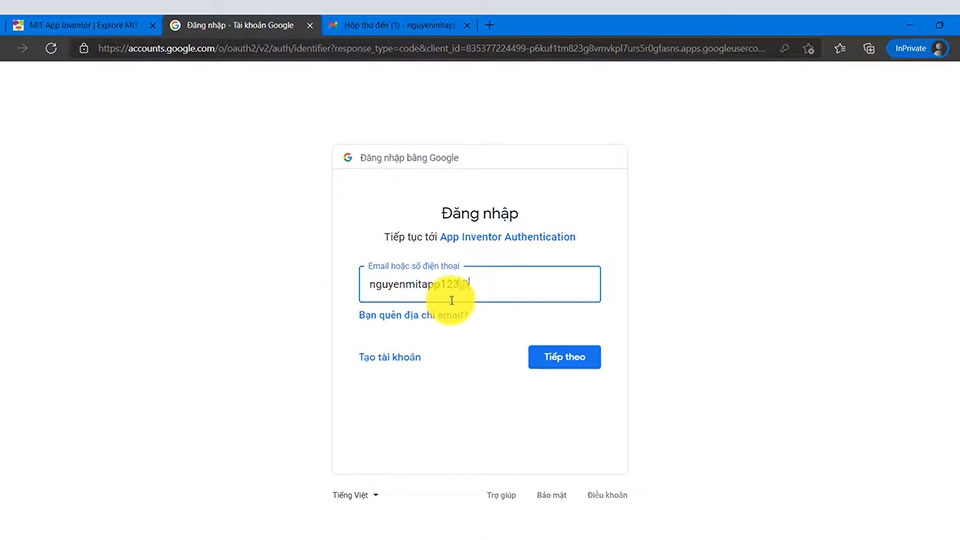Open the Favorites list

click(x=840, y=48)
